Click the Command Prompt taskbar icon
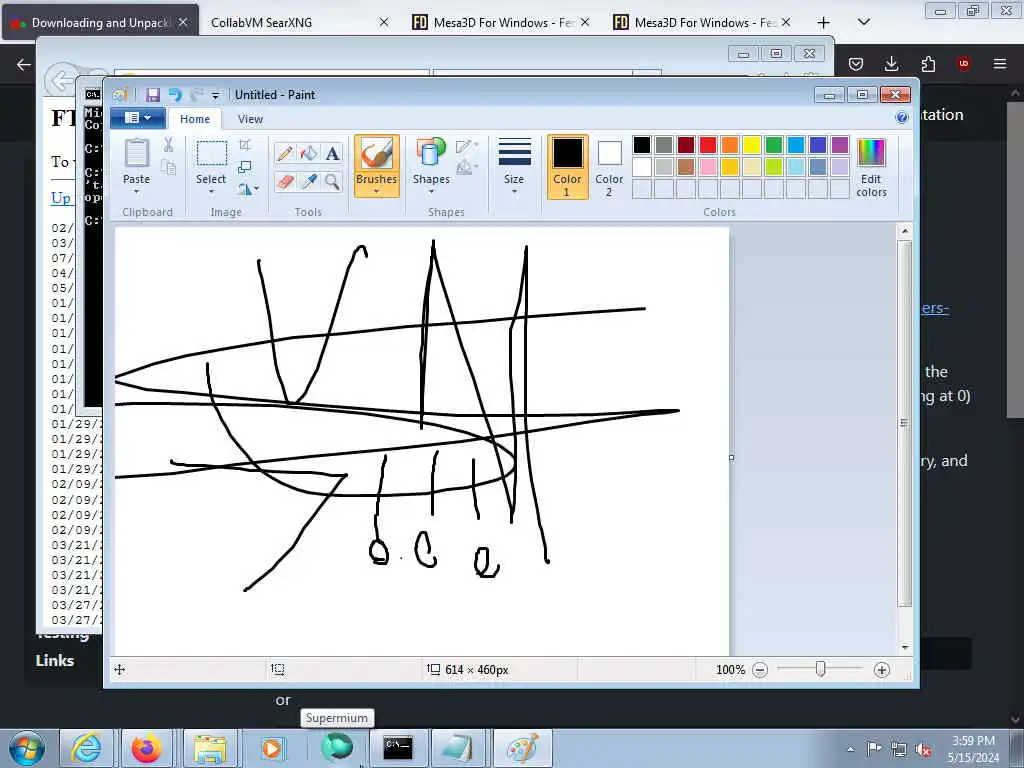The image size is (1024, 768). 398,748
